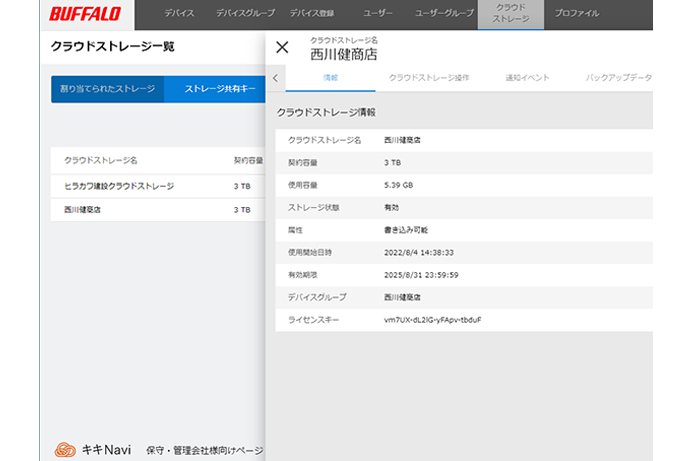This screenshot has height=461, width=692.
Task: Open the ユーザー menu
Action: point(378,13)
